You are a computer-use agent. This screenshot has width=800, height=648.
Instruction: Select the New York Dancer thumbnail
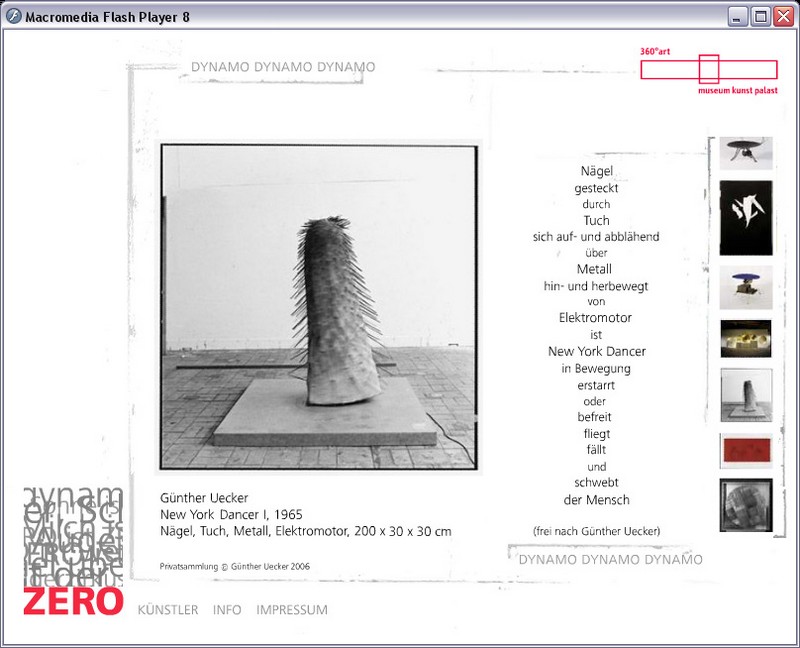(x=746, y=395)
